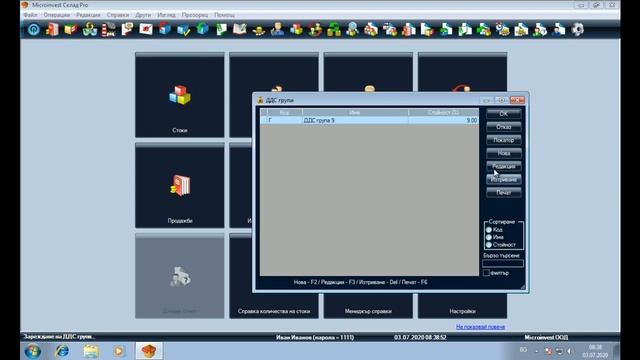Image resolution: width=640 pixels, height=360 pixels.
Task: Click the quick search input field
Action: 503,263
